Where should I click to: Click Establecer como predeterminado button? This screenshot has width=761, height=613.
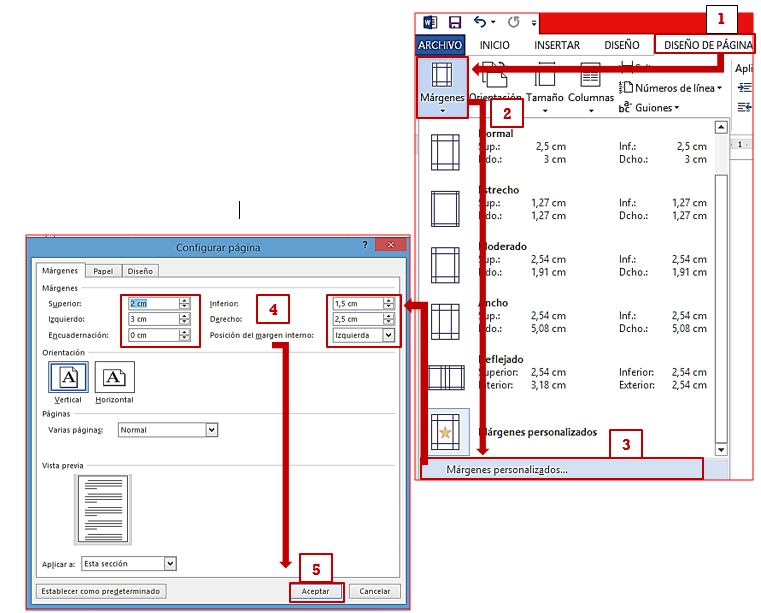tap(101, 591)
